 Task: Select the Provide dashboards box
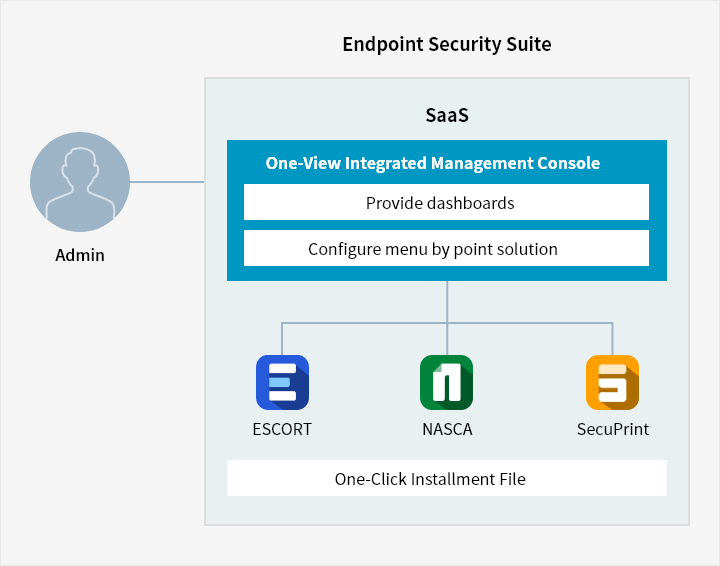(x=446, y=202)
